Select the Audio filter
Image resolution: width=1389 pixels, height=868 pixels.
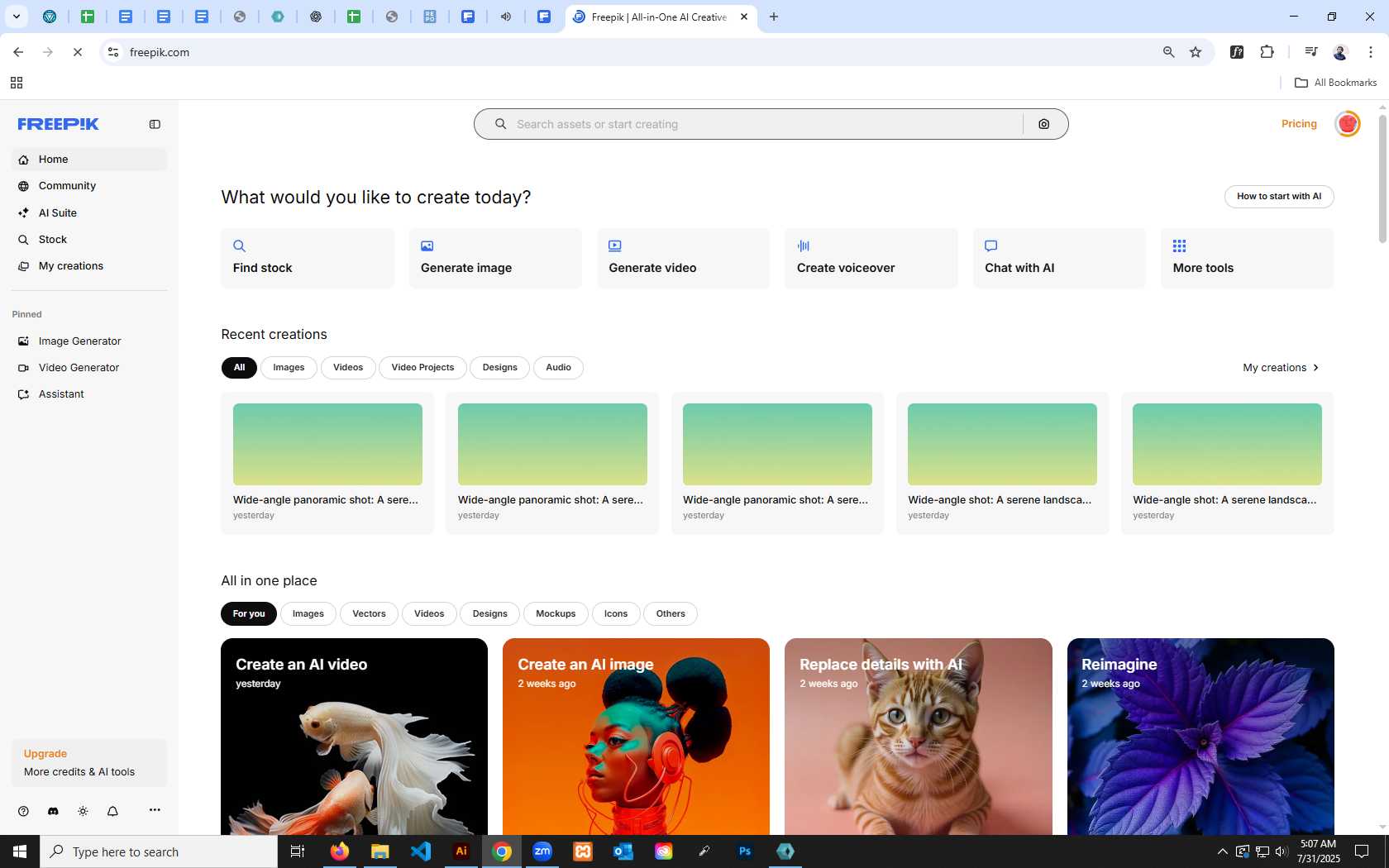pyautogui.click(x=558, y=368)
